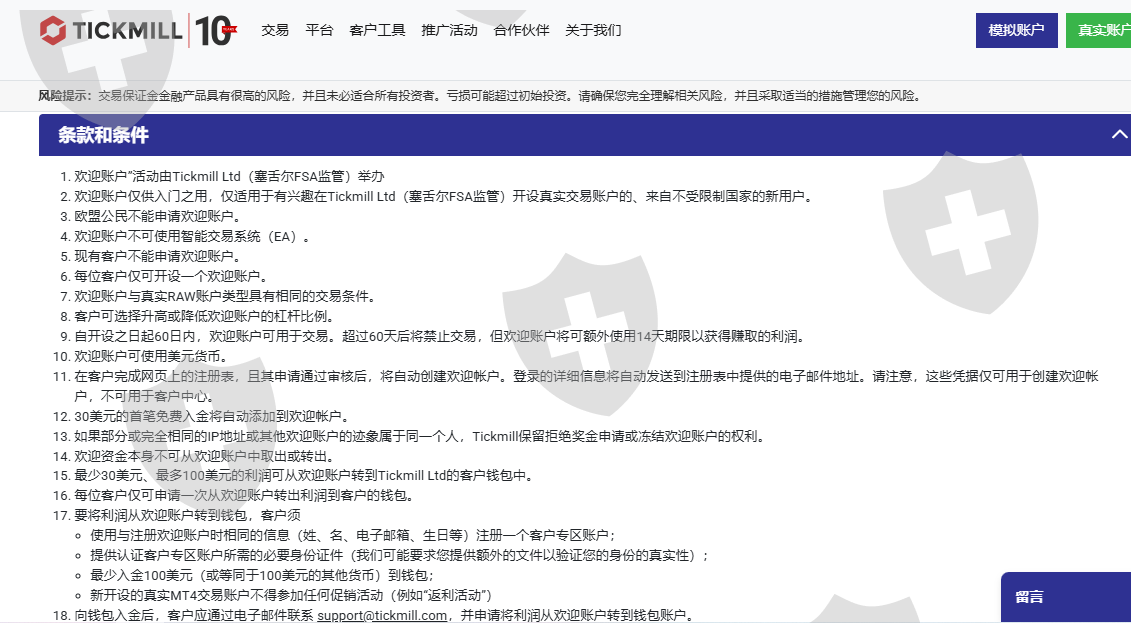Click bullet 最少入金100美元 到钱包
Viewport: 1131px width, 623px height.
(x=263, y=575)
